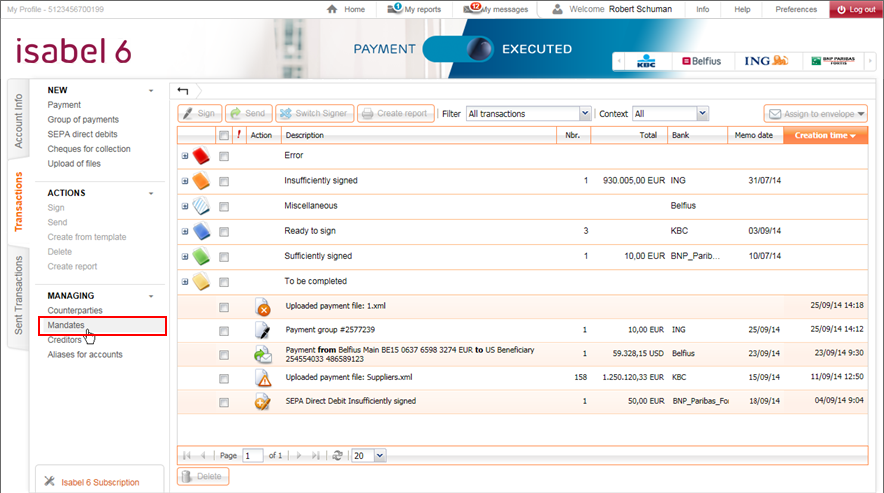Viewport: 884px width, 493px height.
Task: Select the ING bank logo
Action: (x=766, y=60)
